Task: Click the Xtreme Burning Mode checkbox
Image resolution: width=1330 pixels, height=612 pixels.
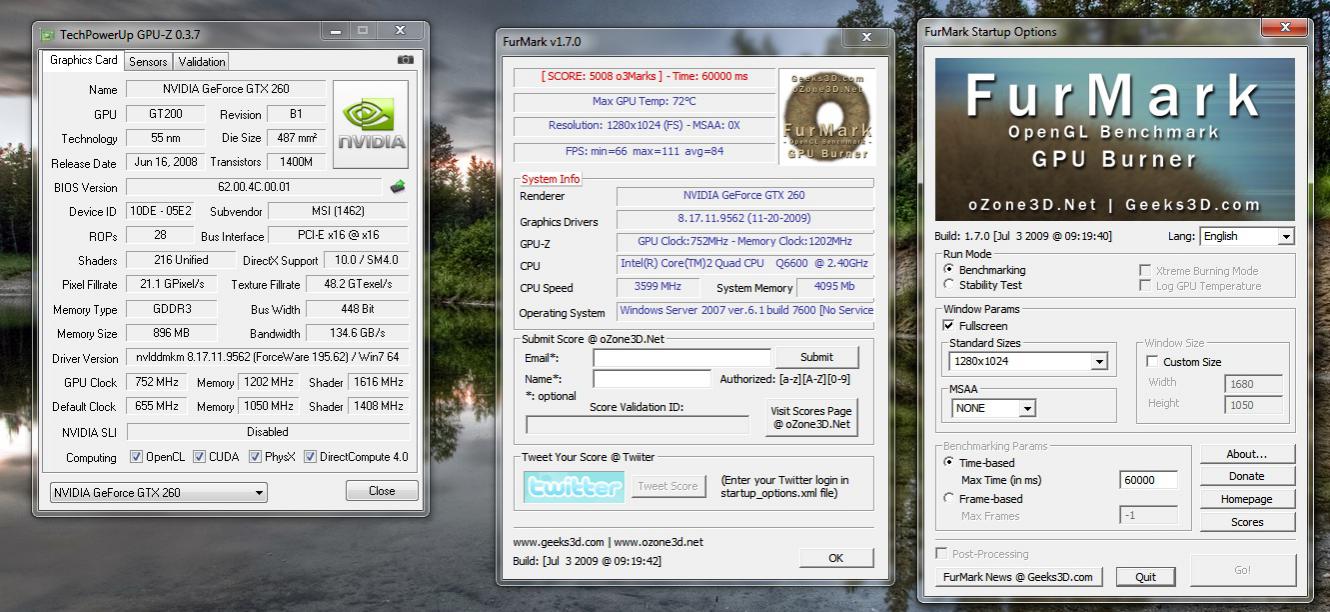Action: (1145, 271)
